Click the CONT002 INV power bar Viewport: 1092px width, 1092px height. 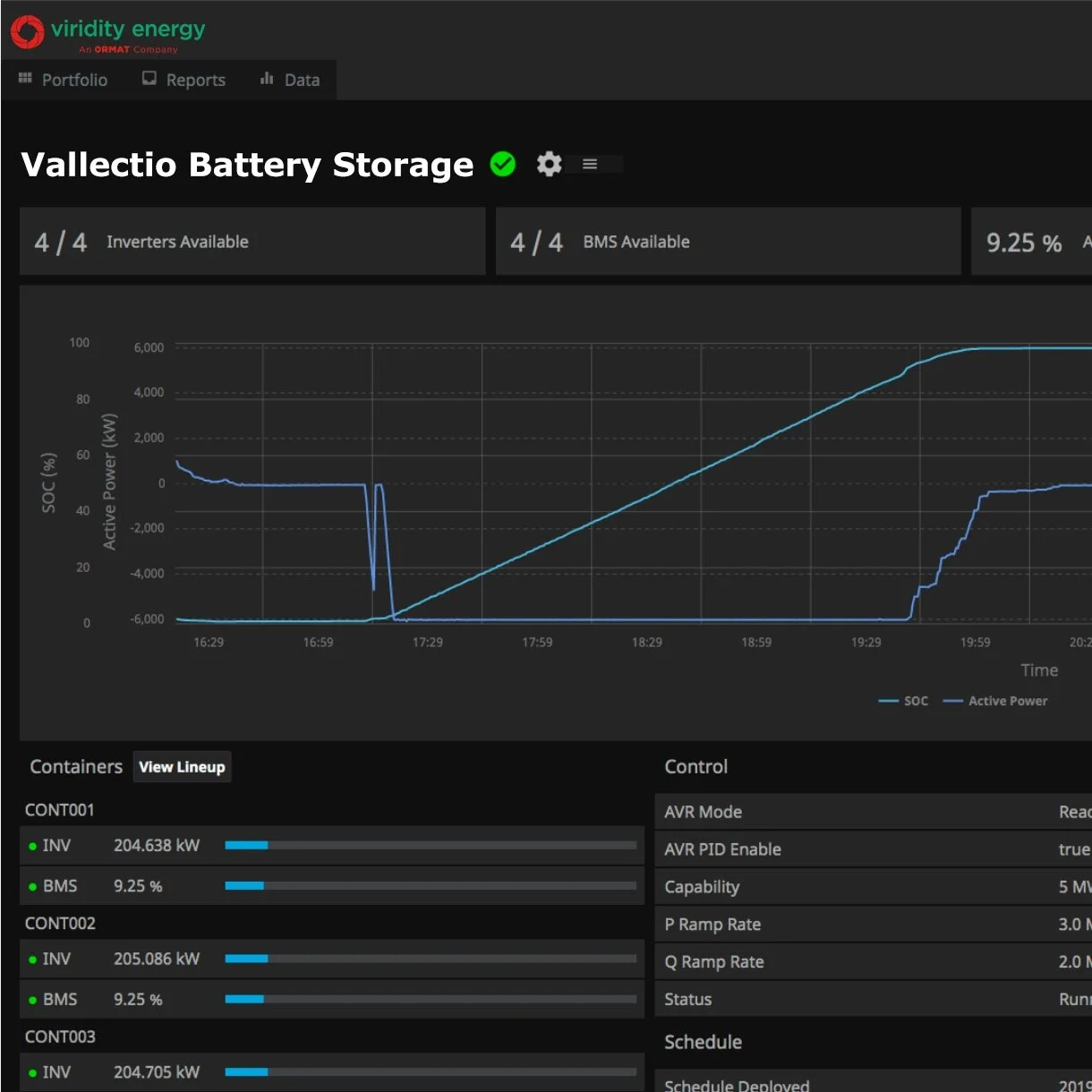tap(431, 959)
